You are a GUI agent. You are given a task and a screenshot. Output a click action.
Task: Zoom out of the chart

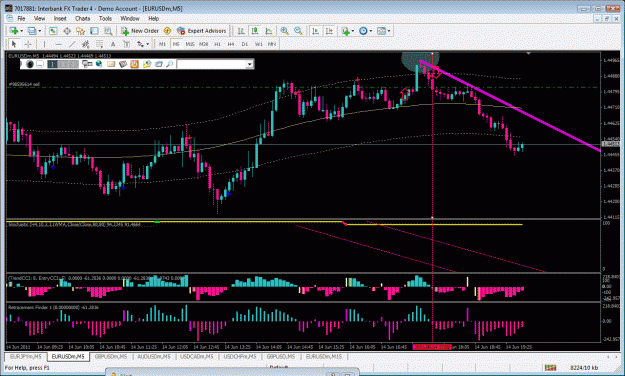click(298, 31)
